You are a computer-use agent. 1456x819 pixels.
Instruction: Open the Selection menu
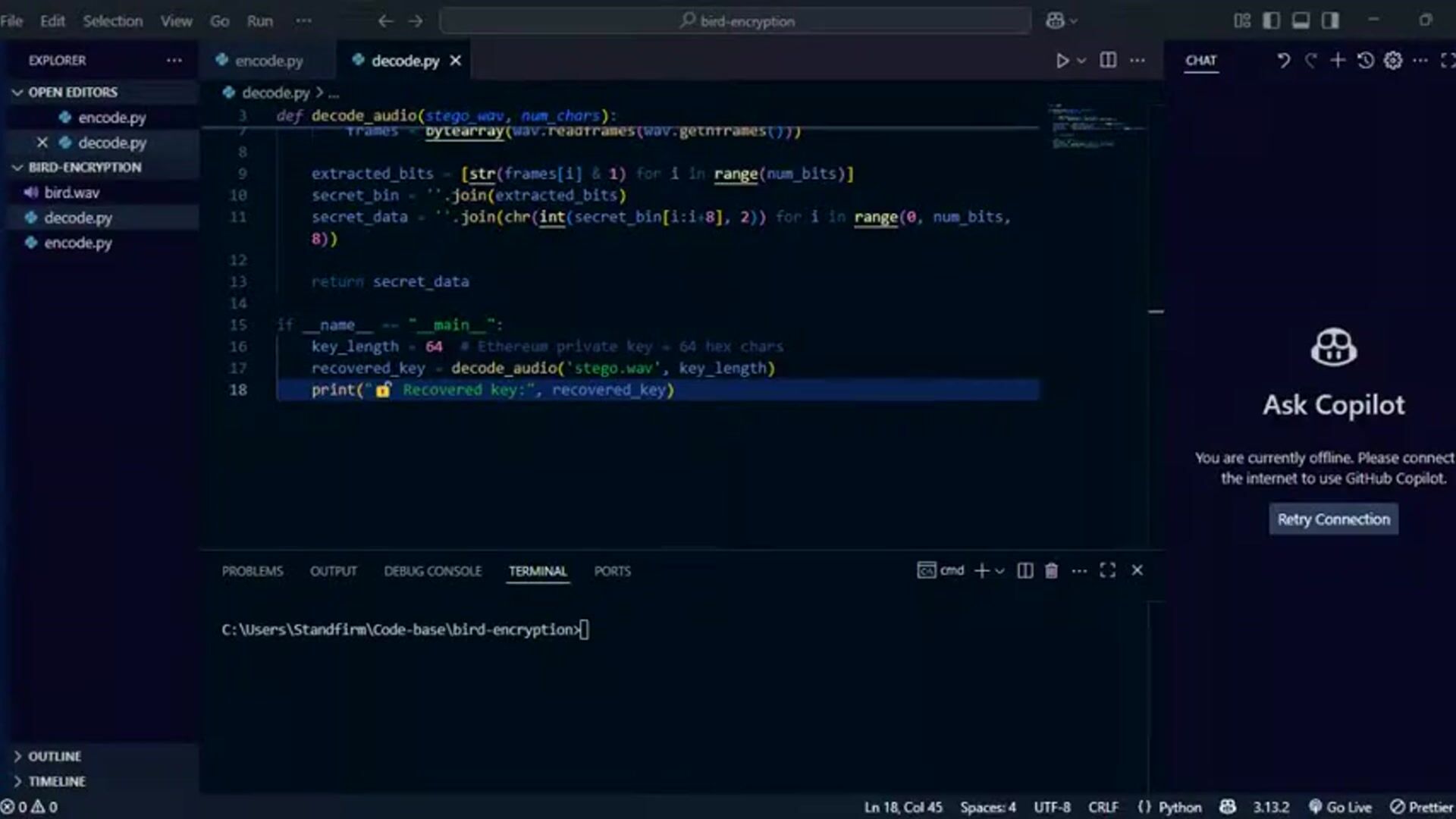tap(112, 20)
